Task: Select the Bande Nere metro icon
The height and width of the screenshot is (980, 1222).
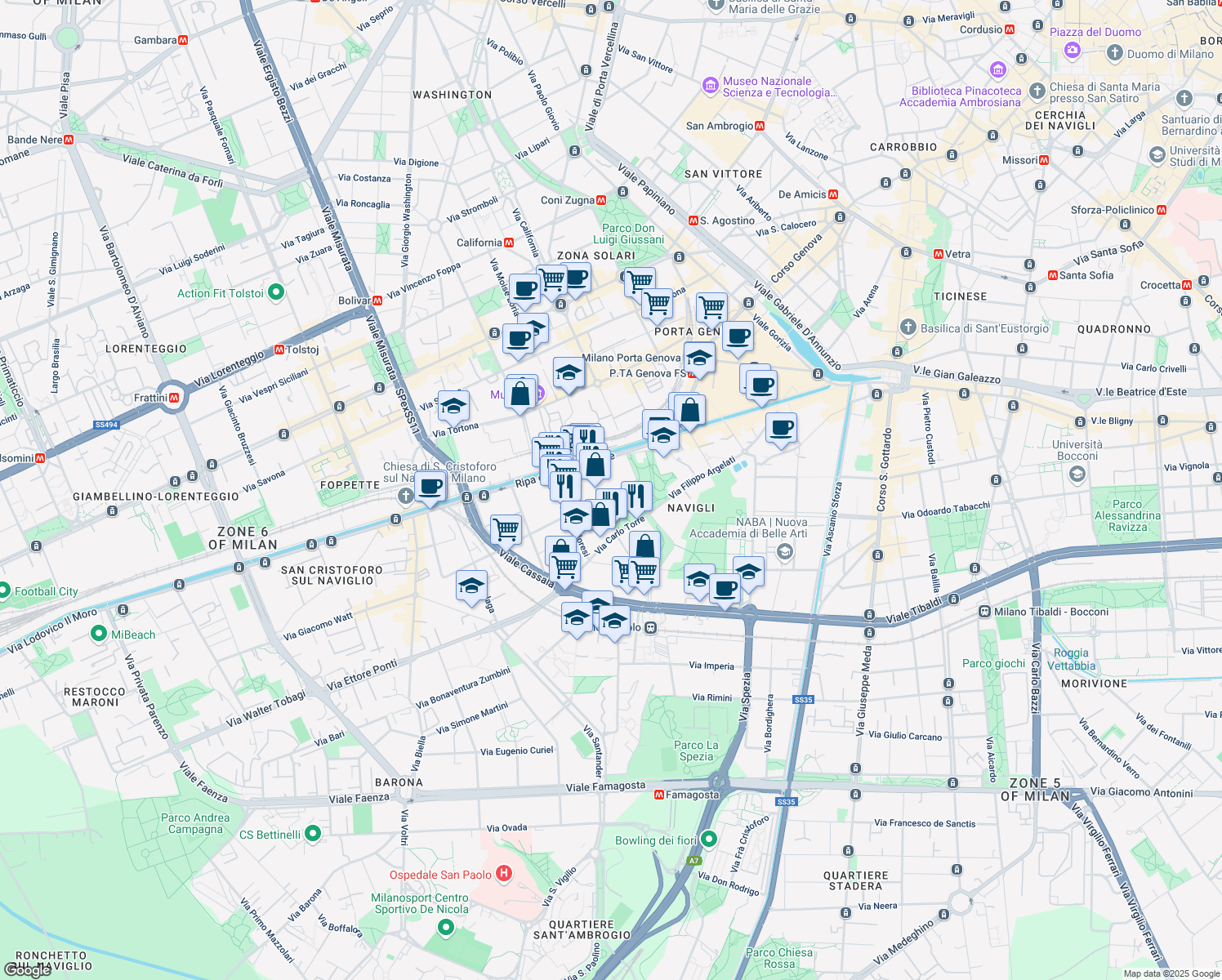Action: tap(69, 140)
